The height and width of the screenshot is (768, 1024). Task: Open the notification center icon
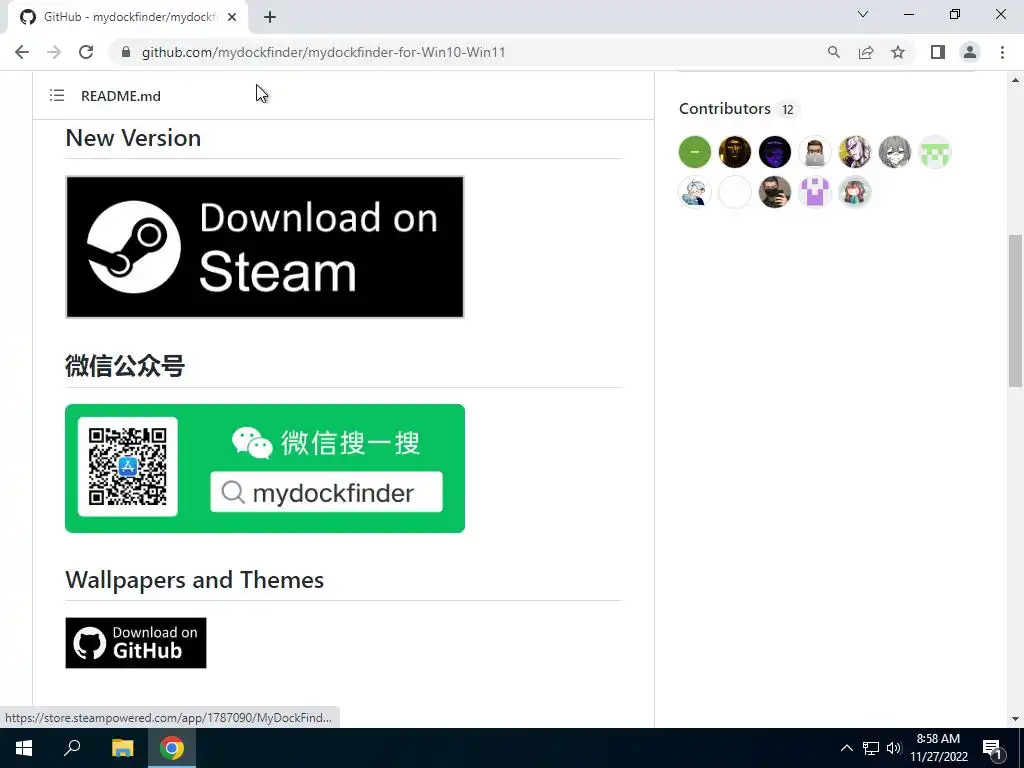(x=993, y=749)
